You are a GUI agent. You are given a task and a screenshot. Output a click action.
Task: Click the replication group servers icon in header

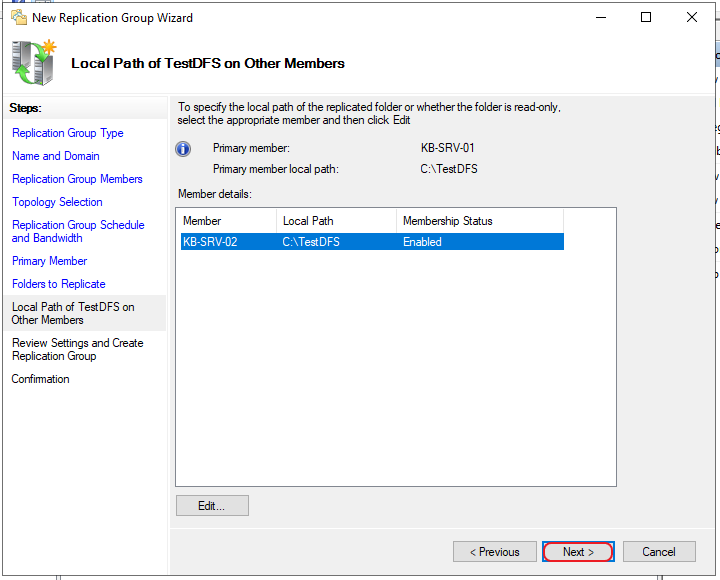34,62
